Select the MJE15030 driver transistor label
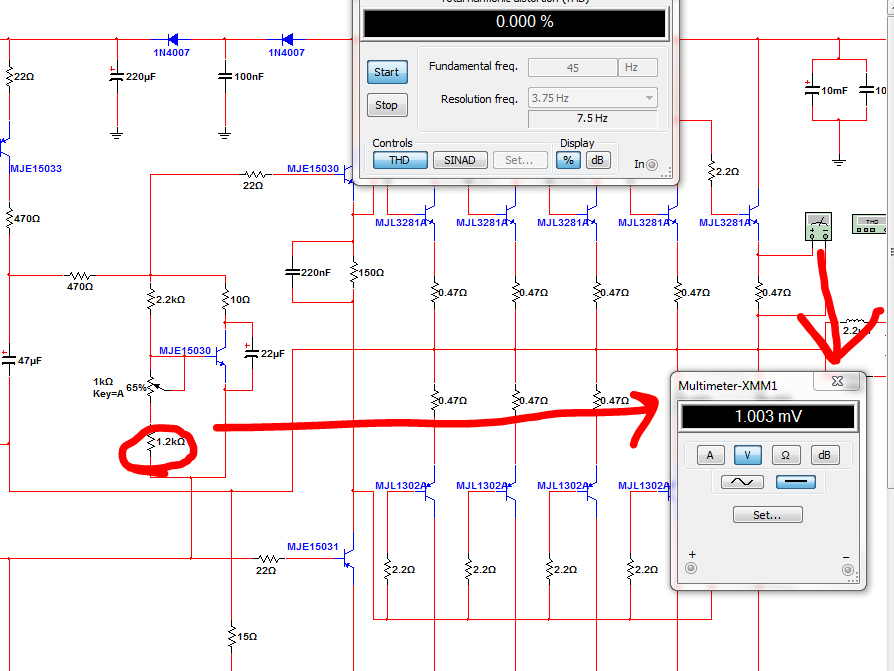The height and width of the screenshot is (671, 894). click(313, 169)
